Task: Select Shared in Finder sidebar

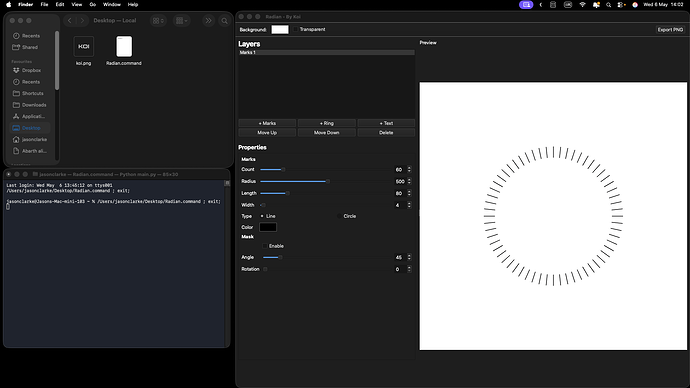Action: tap(30, 47)
